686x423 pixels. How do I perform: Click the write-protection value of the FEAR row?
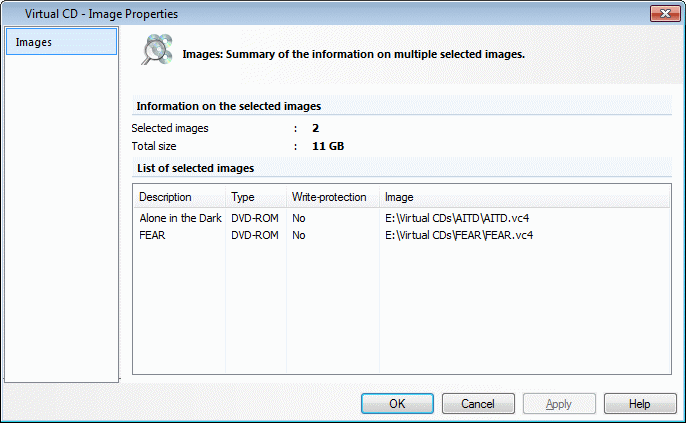pos(299,235)
